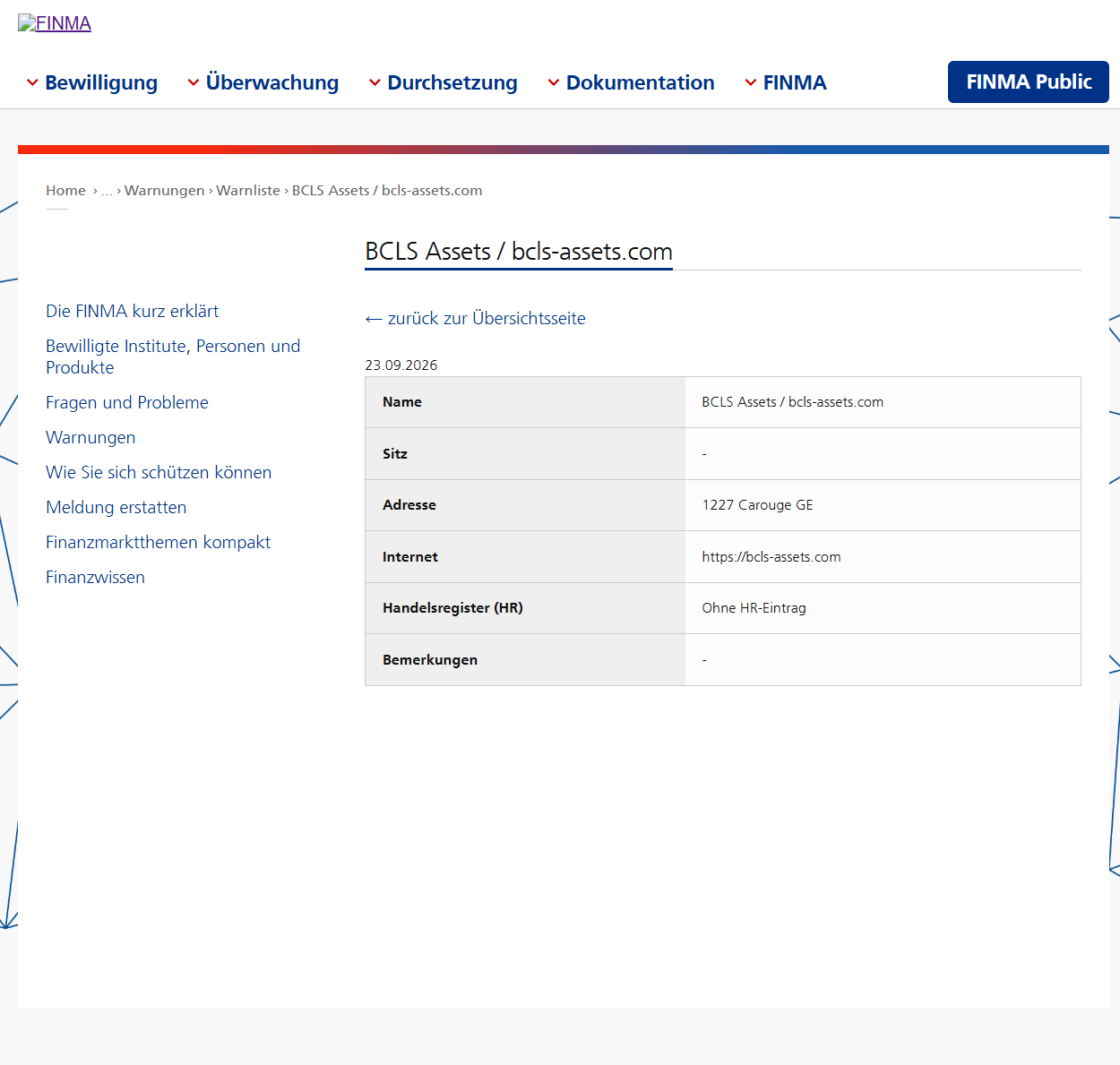Open Die FINMA kurz erklärt
The height and width of the screenshot is (1065, 1120).
pos(133,311)
